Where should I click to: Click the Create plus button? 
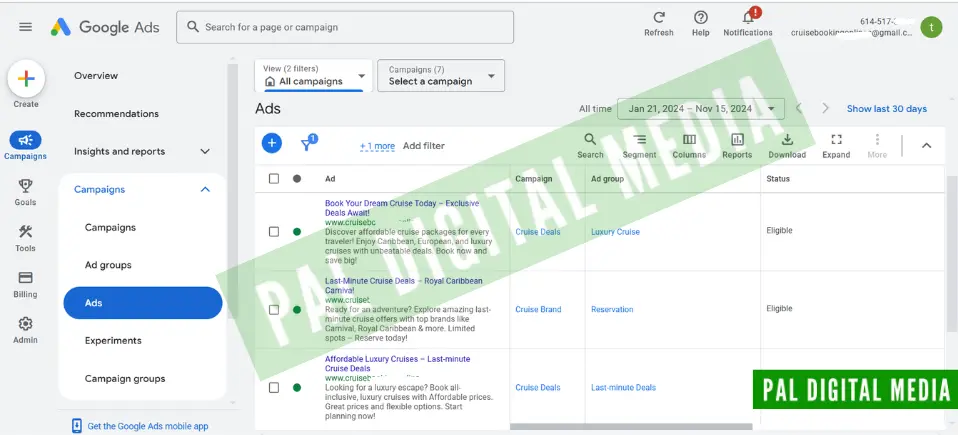click(26, 79)
